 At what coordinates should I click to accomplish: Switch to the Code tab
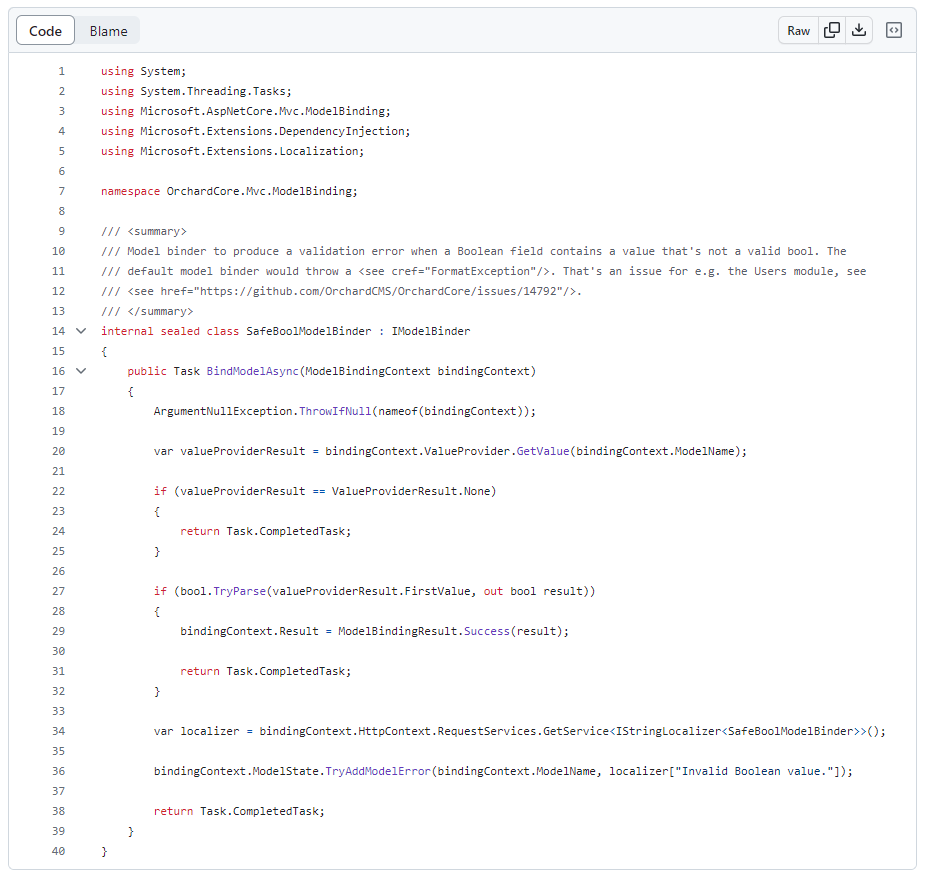[45, 31]
